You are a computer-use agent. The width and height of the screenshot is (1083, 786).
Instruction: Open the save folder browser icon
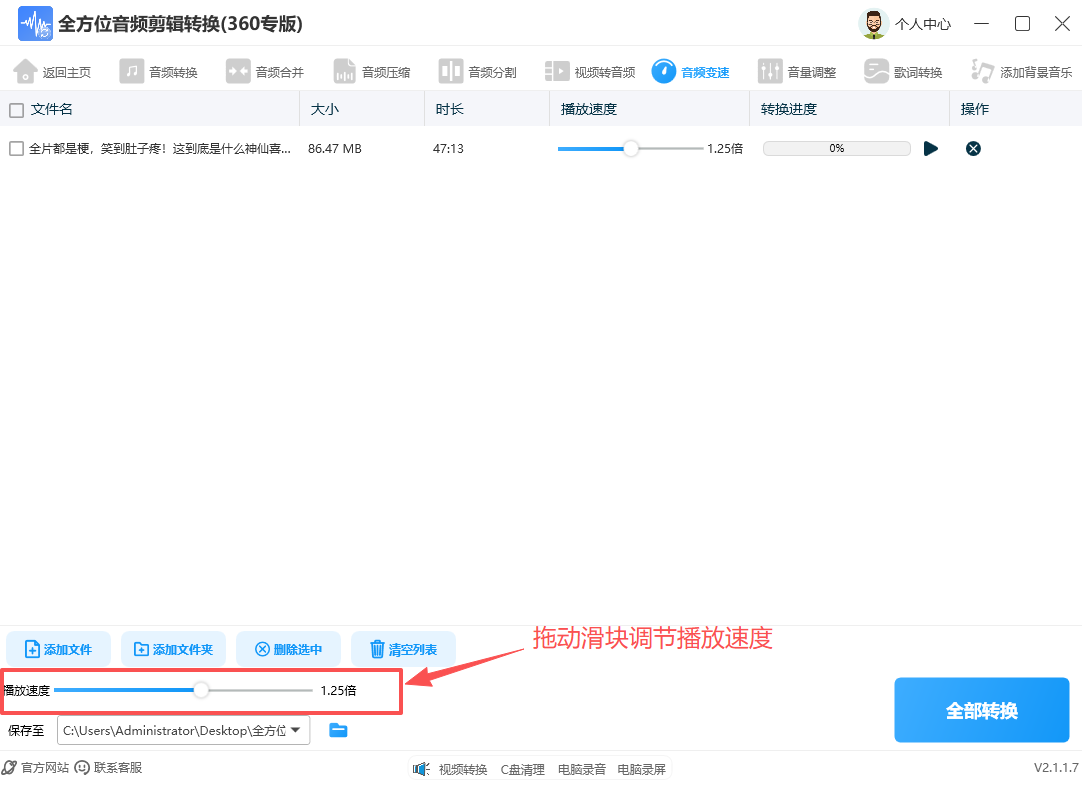coord(337,730)
